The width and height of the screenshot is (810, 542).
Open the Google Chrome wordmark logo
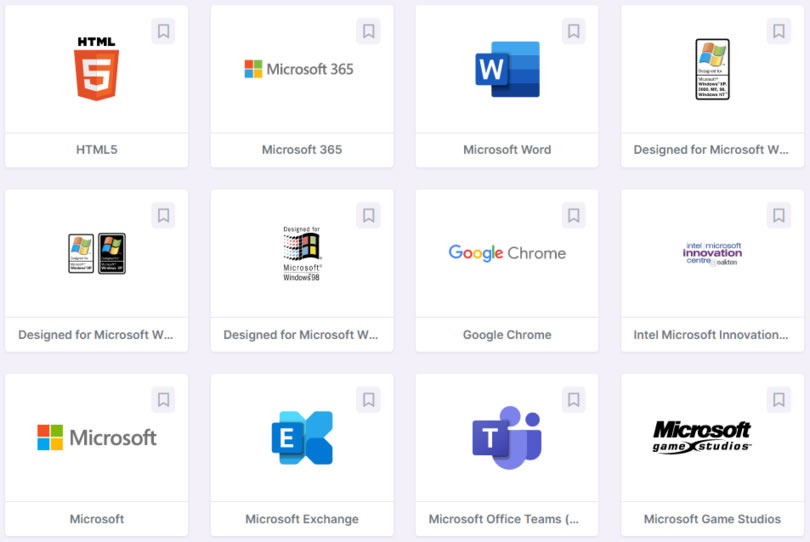pyautogui.click(x=507, y=253)
